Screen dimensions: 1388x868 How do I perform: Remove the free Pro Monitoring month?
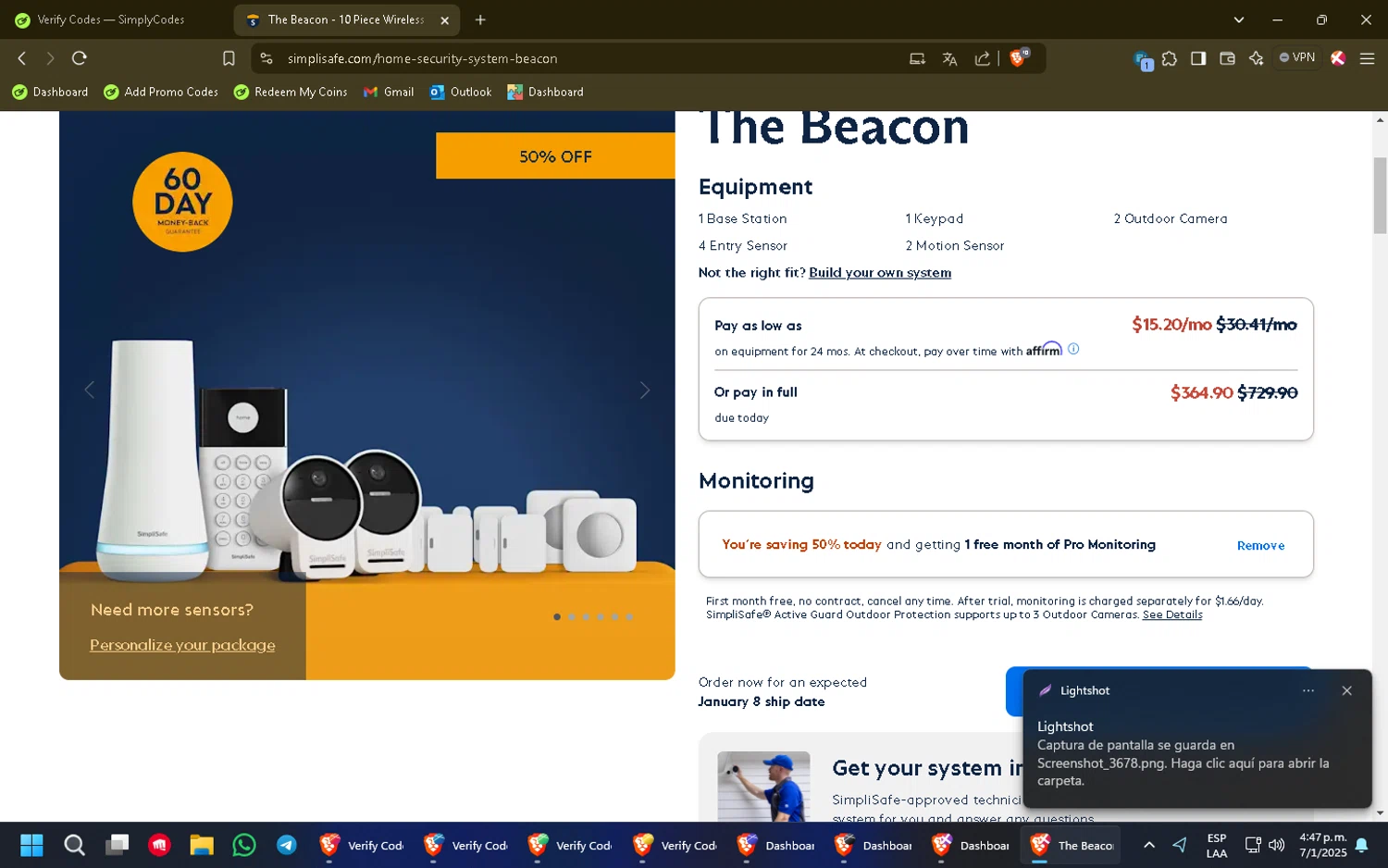1260,546
